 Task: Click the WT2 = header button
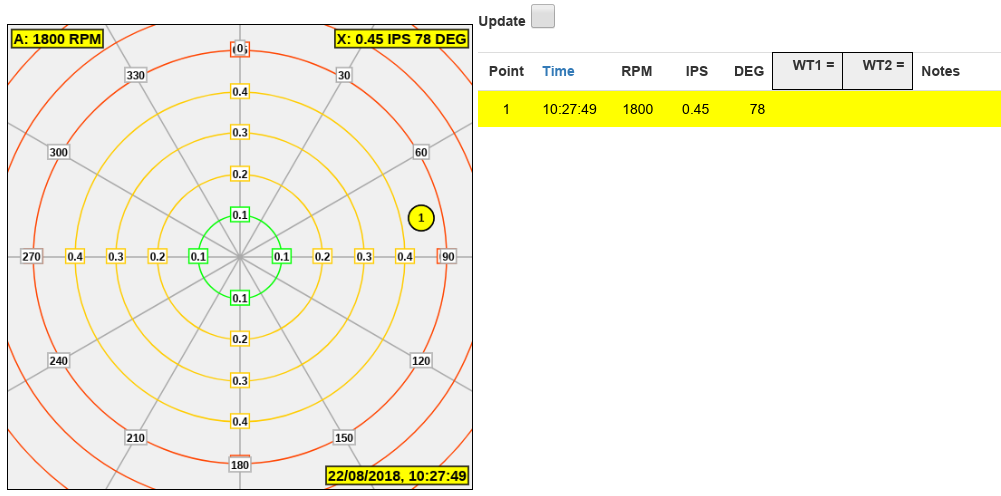point(877,71)
